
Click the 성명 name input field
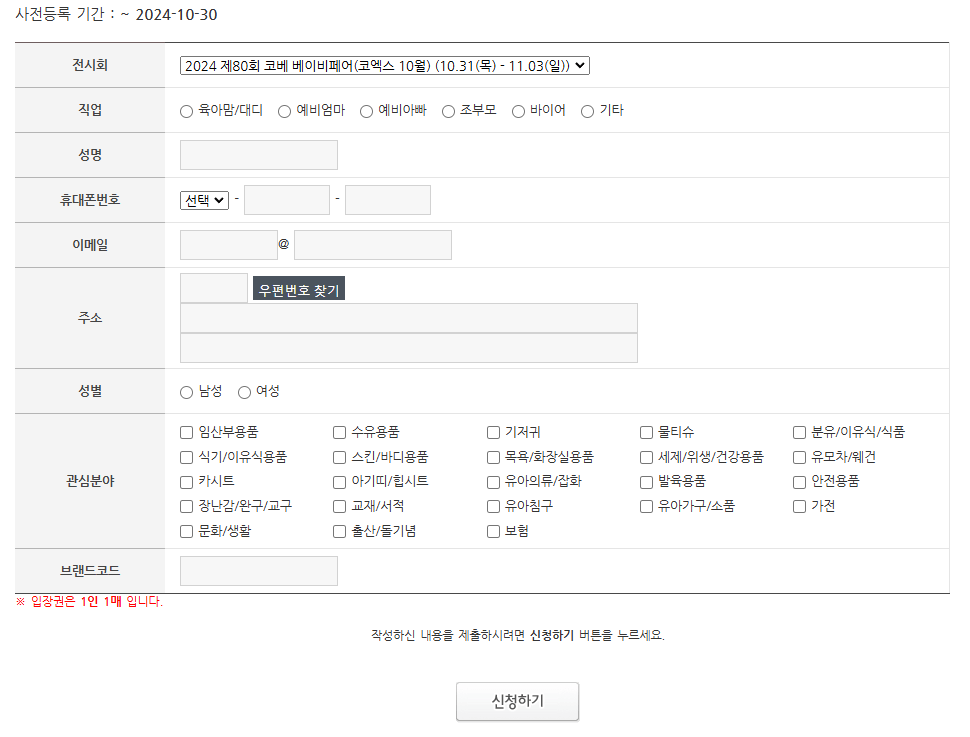tap(259, 155)
